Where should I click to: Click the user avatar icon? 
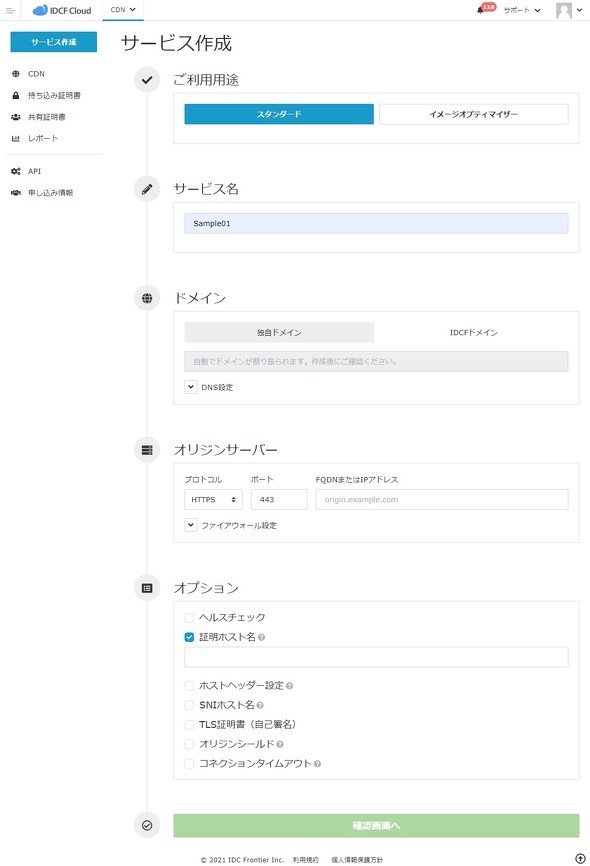click(563, 10)
